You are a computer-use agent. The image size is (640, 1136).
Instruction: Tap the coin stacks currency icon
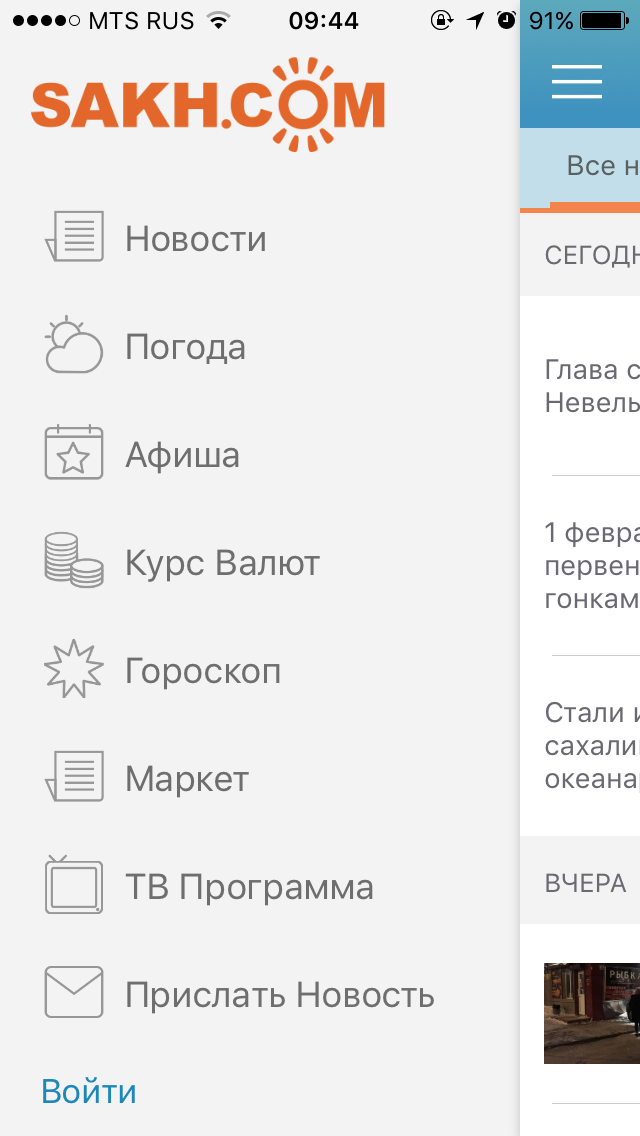click(74, 559)
